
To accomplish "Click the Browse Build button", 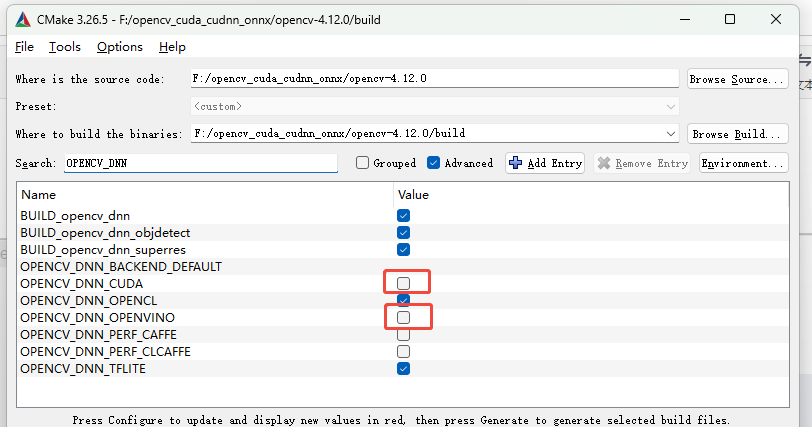I will tap(737, 133).
